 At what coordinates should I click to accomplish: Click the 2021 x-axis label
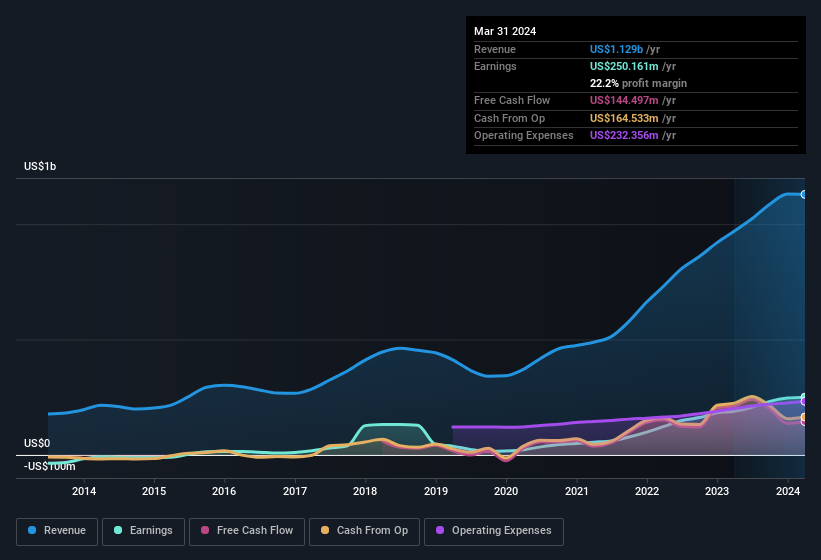coord(576,491)
